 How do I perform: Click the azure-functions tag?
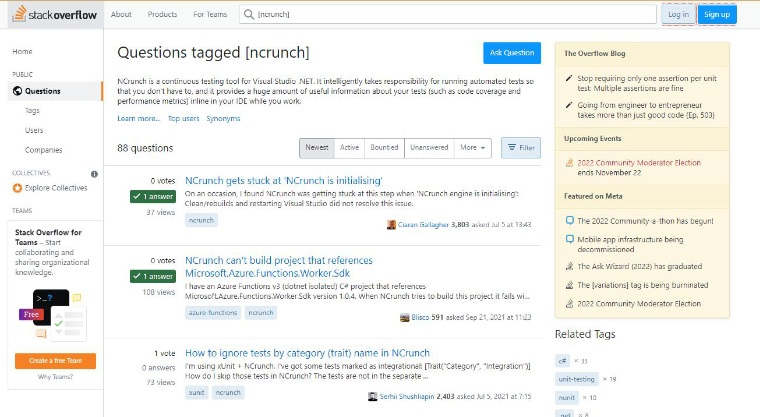[x=213, y=313]
